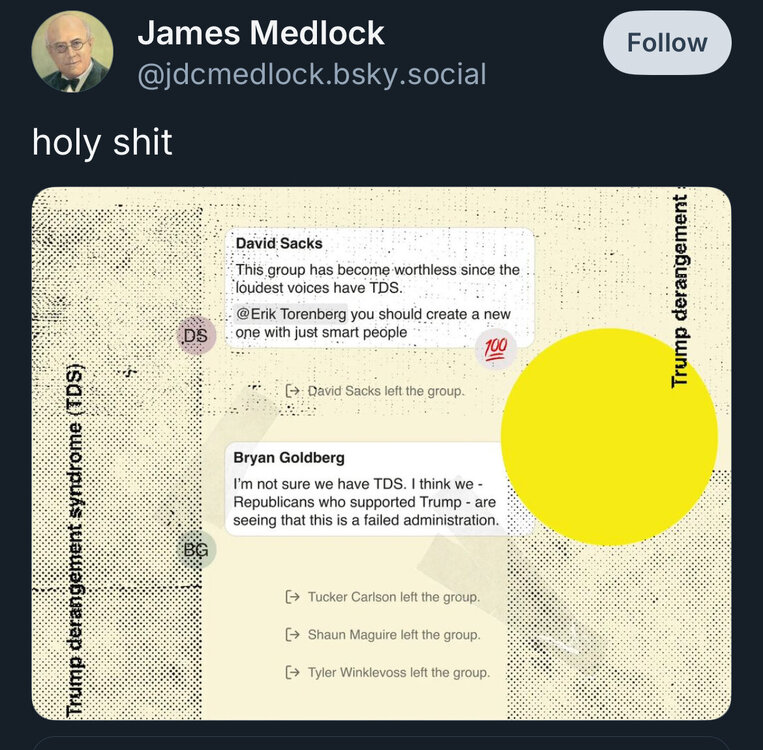Click the DS avatar circle

pyautogui.click(x=195, y=336)
